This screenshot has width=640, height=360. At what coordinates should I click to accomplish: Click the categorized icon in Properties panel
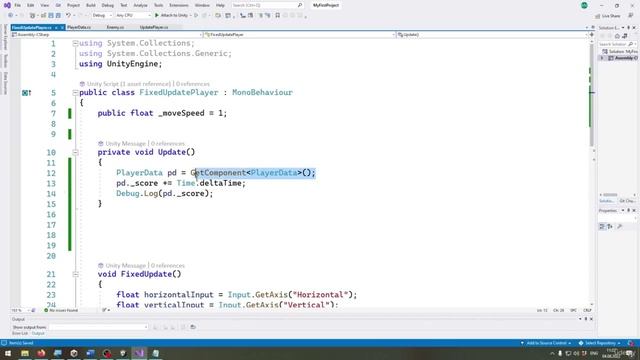coord(602,227)
